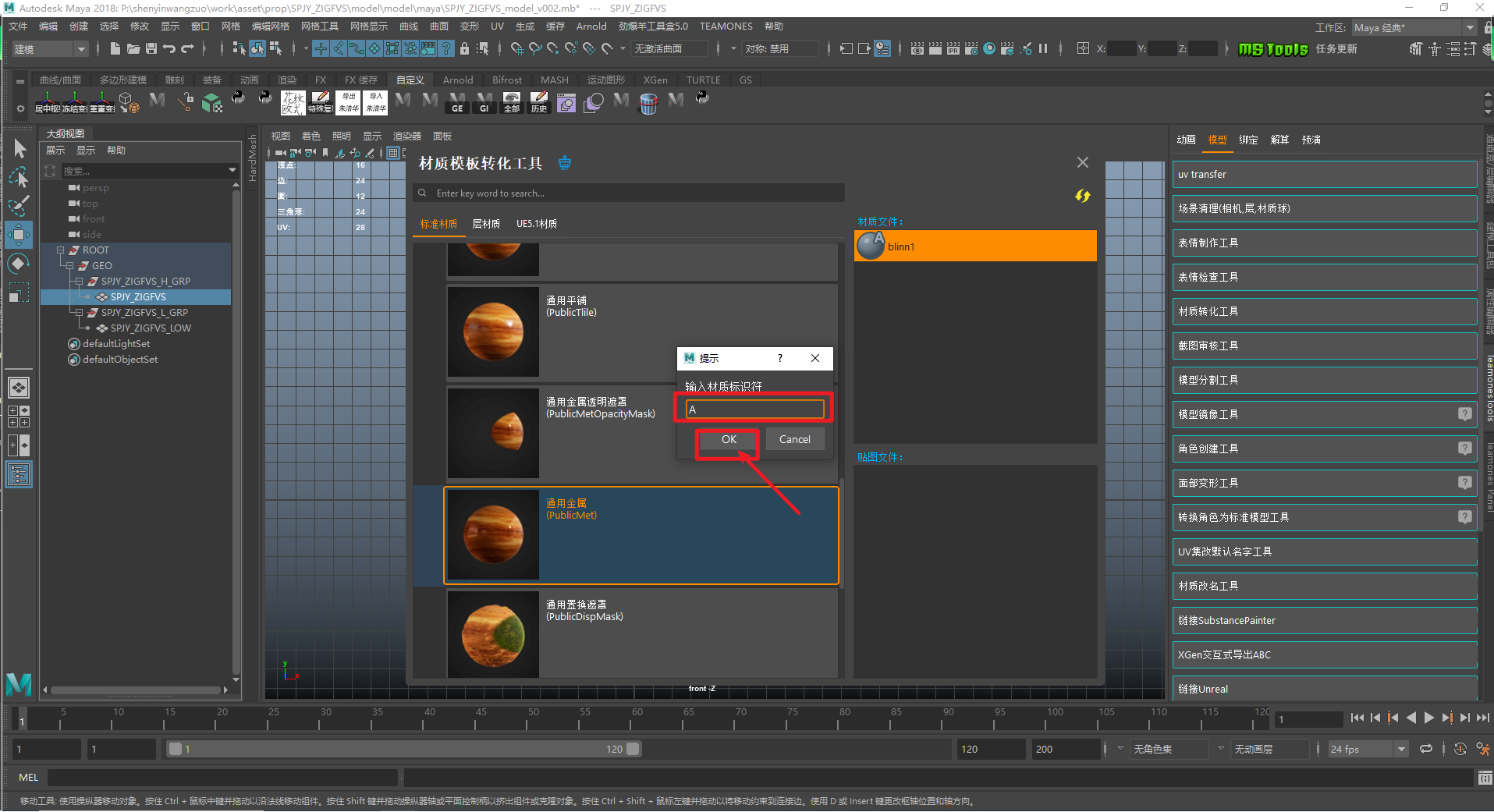
Task: Click the IPR render icon
Action: 953,48
